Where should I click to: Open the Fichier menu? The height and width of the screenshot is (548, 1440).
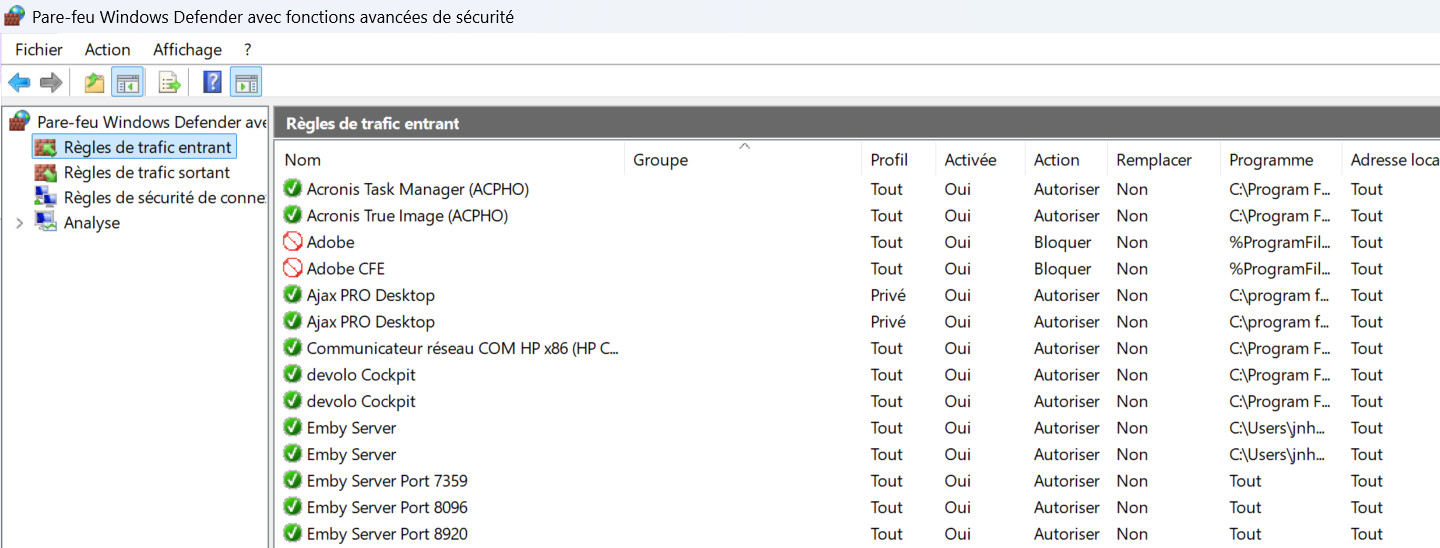pos(39,49)
